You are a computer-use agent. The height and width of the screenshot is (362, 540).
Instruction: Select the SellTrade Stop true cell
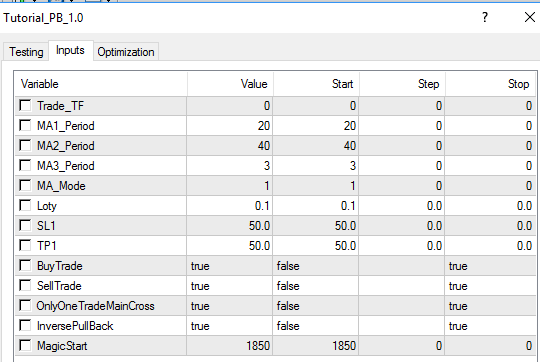coord(491,286)
